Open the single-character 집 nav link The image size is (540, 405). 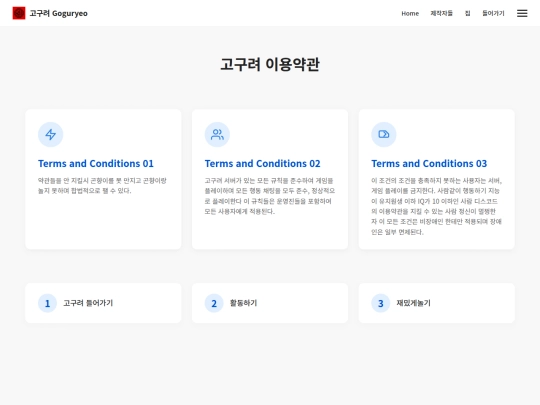pyautogui.click(x=467, y=13)
